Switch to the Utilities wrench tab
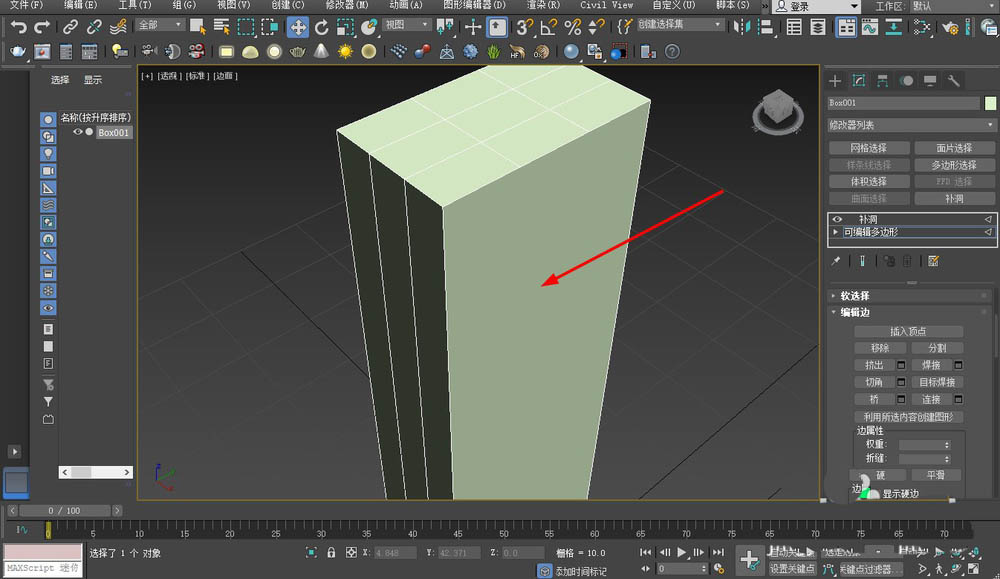 coord(953,80)
